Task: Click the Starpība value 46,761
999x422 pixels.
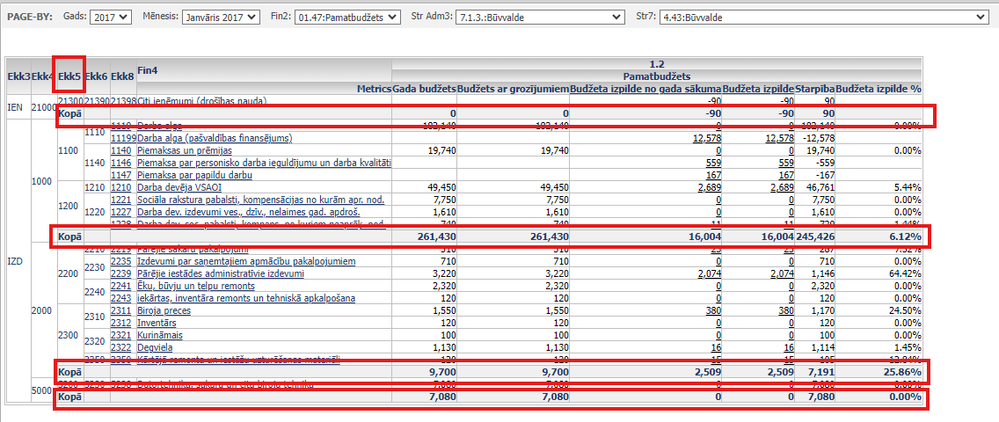Action: pyautogui.click(x=819, y=187)
